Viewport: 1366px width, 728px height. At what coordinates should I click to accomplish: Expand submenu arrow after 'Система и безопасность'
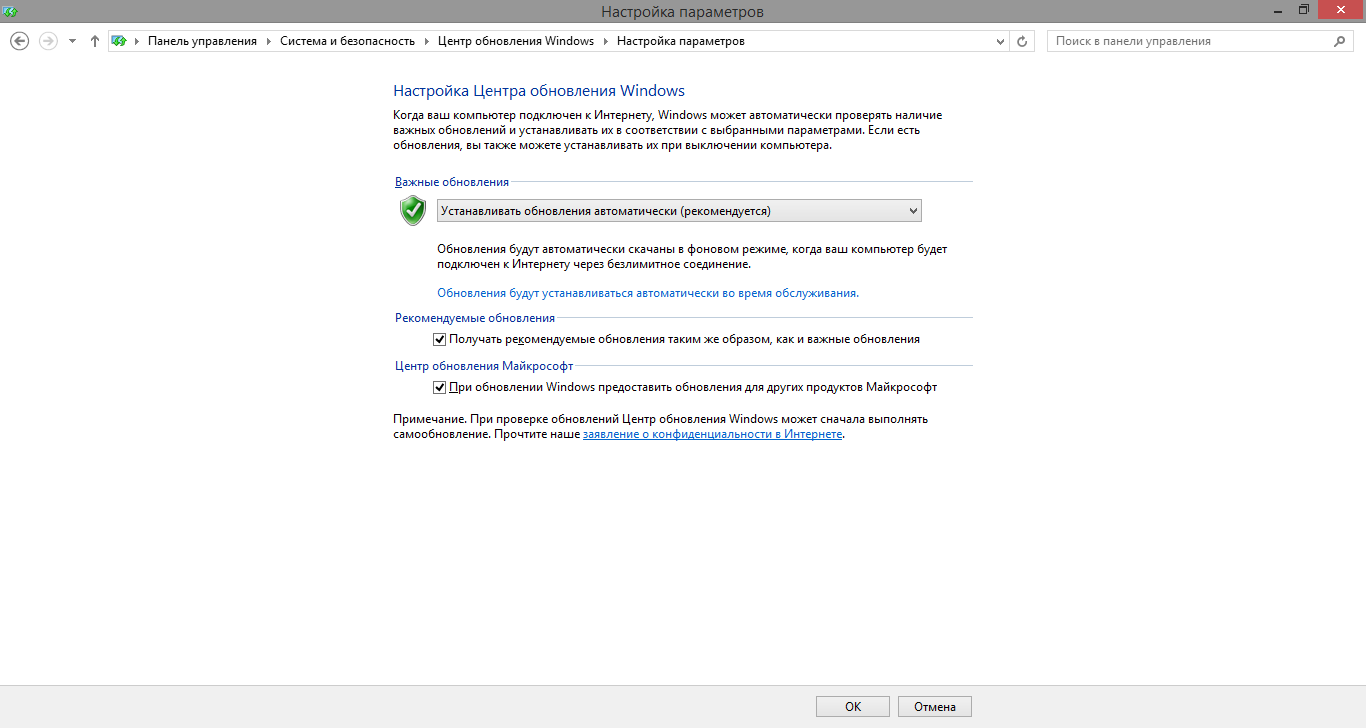(x=427, y=42)
